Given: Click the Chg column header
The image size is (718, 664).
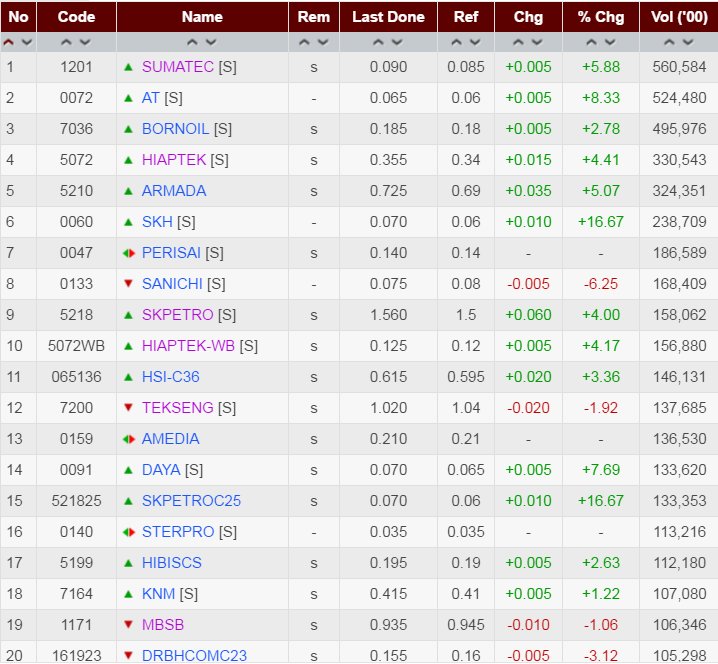Looking at the screenshot, I should [528, 17].
